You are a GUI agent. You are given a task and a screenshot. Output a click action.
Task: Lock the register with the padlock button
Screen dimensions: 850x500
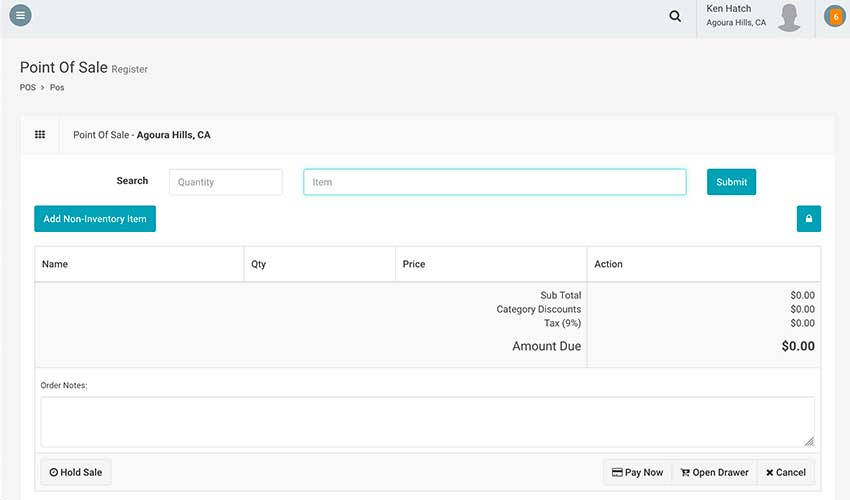pos(808,218)
